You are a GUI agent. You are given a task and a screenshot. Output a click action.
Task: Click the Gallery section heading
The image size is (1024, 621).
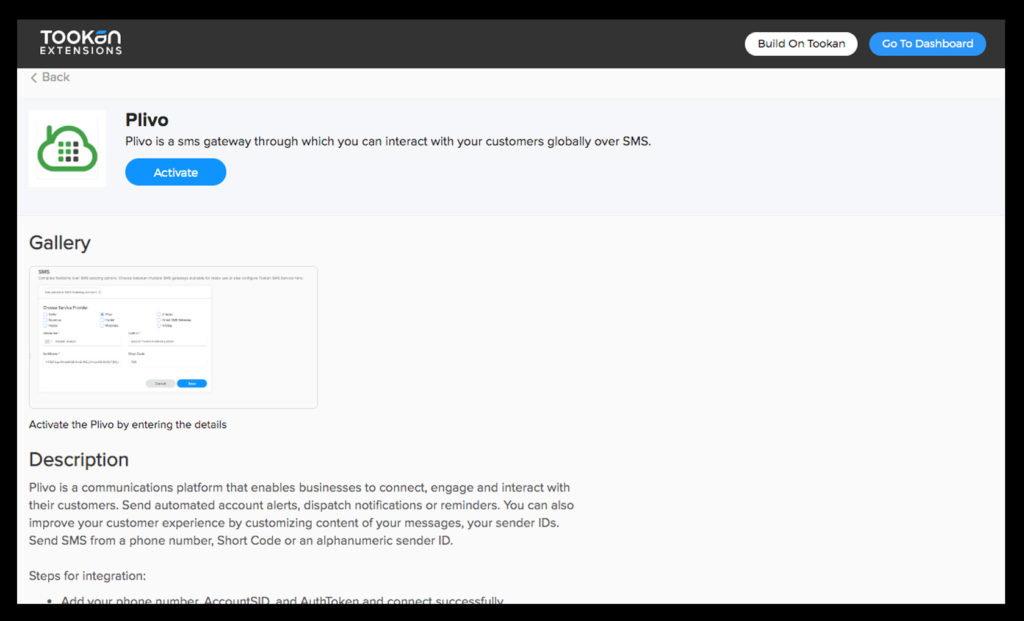(59, 243)
